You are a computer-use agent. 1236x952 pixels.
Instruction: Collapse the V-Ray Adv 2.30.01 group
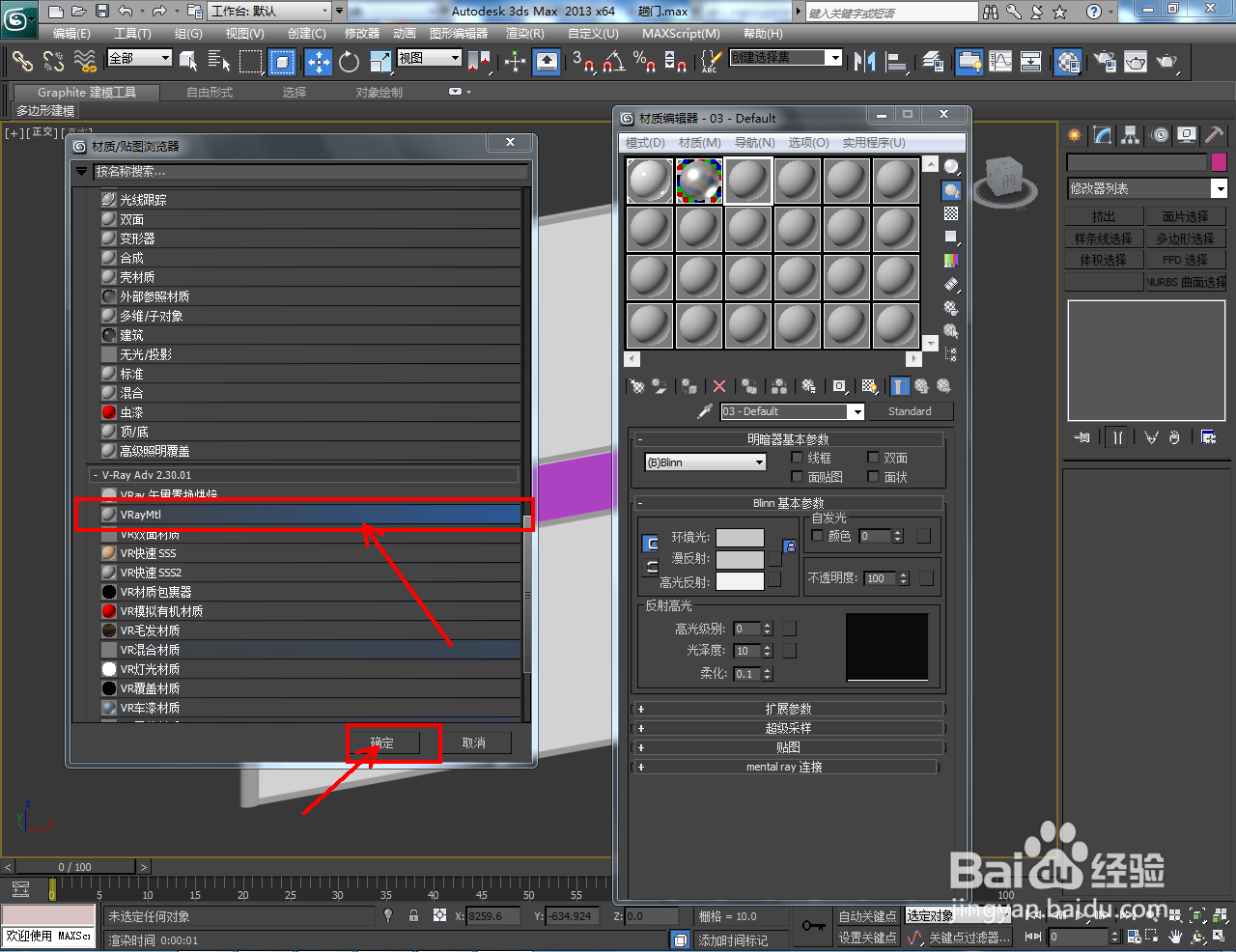click(303, 475)
